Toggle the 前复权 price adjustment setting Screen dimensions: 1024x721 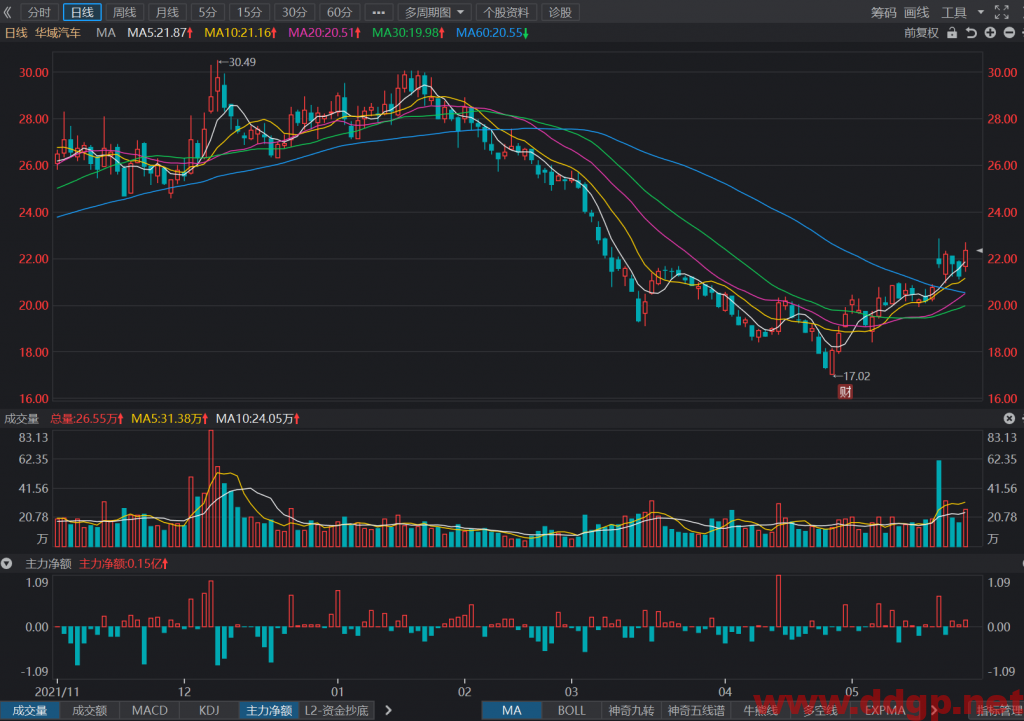921,33
